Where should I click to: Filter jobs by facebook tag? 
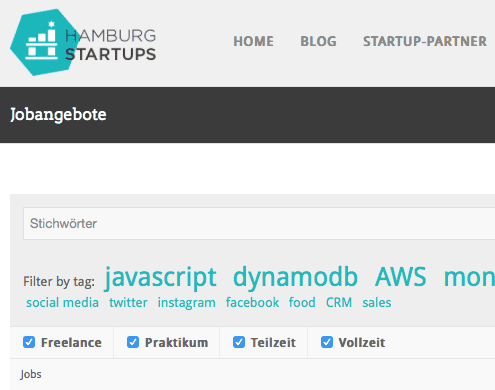pos(252,303)
